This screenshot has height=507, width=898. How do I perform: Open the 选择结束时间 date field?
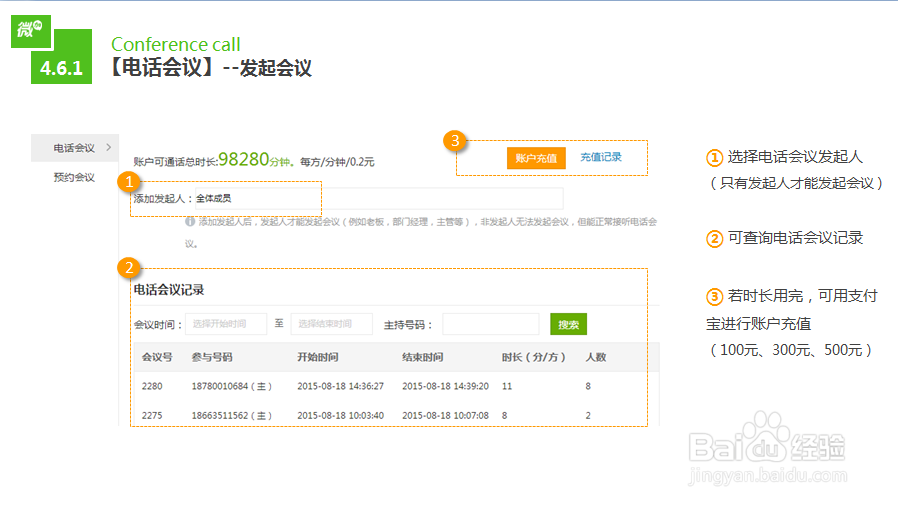pos(332,324)
